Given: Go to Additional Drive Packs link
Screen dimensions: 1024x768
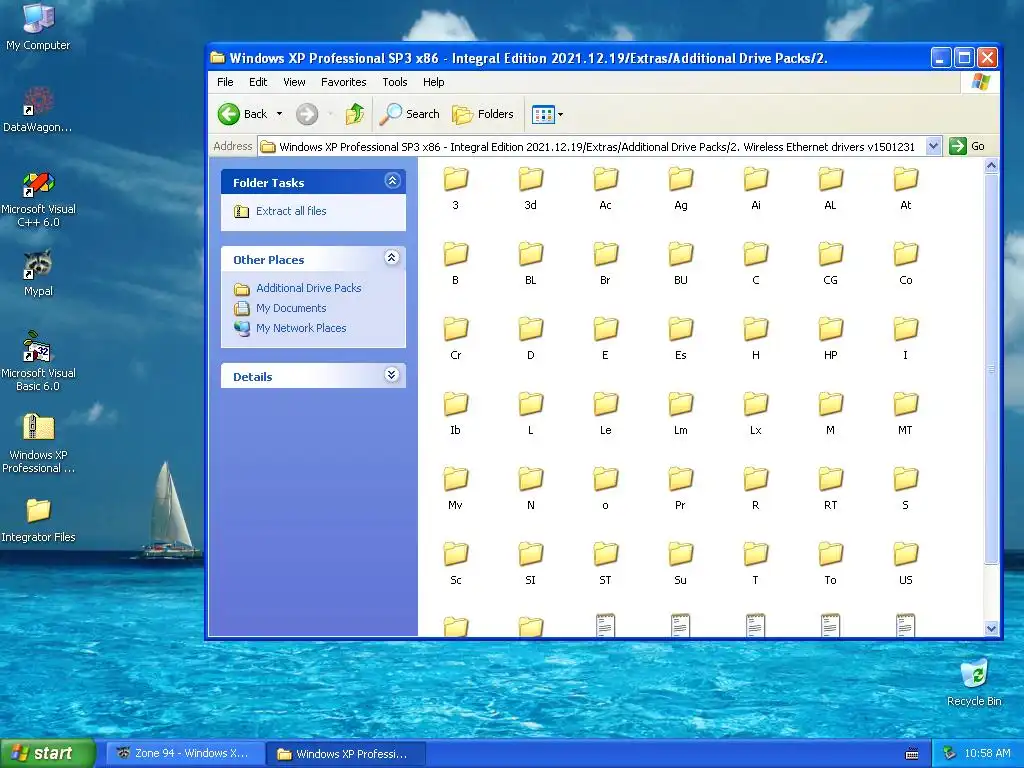Looking at the screenshot, I should pos(308,288).
